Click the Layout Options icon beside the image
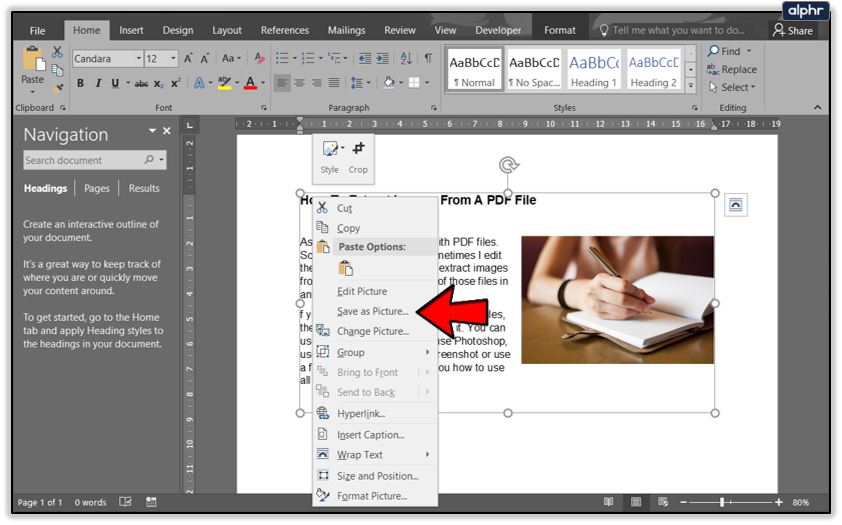This screenshot has width=842, height=525. 736,204
